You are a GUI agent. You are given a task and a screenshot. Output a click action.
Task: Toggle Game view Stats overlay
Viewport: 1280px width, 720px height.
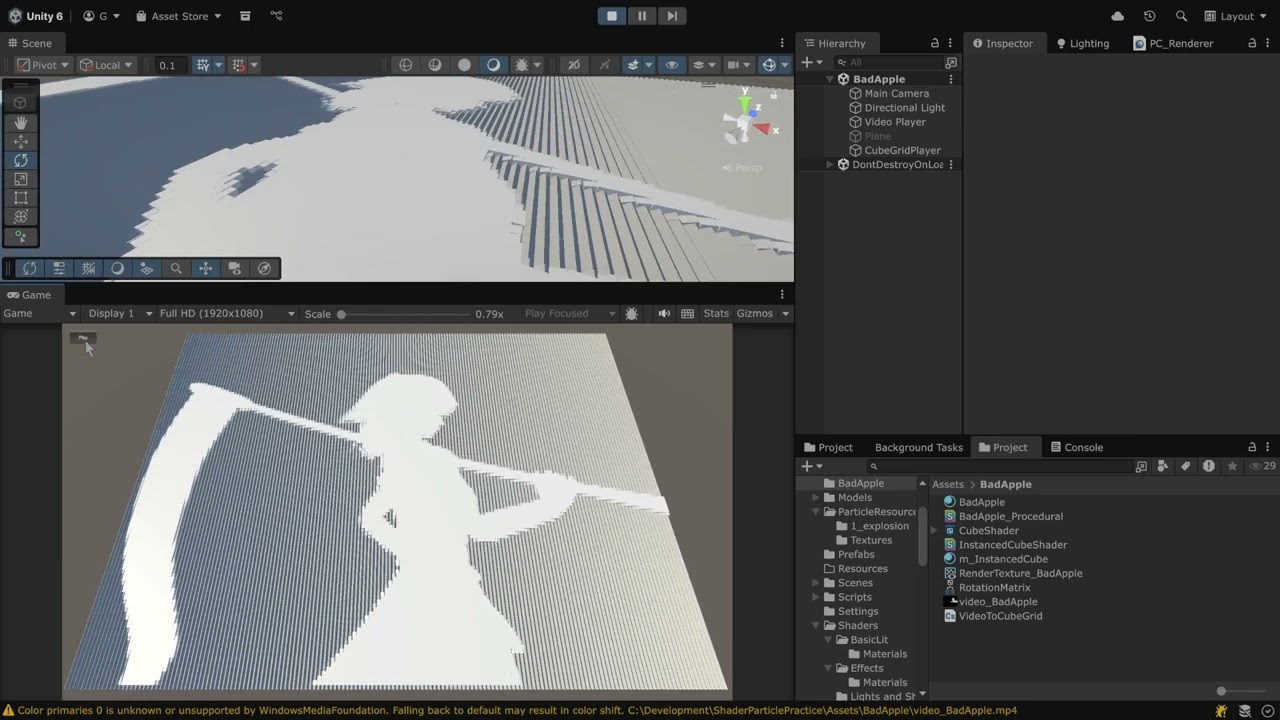coord(716,314)
